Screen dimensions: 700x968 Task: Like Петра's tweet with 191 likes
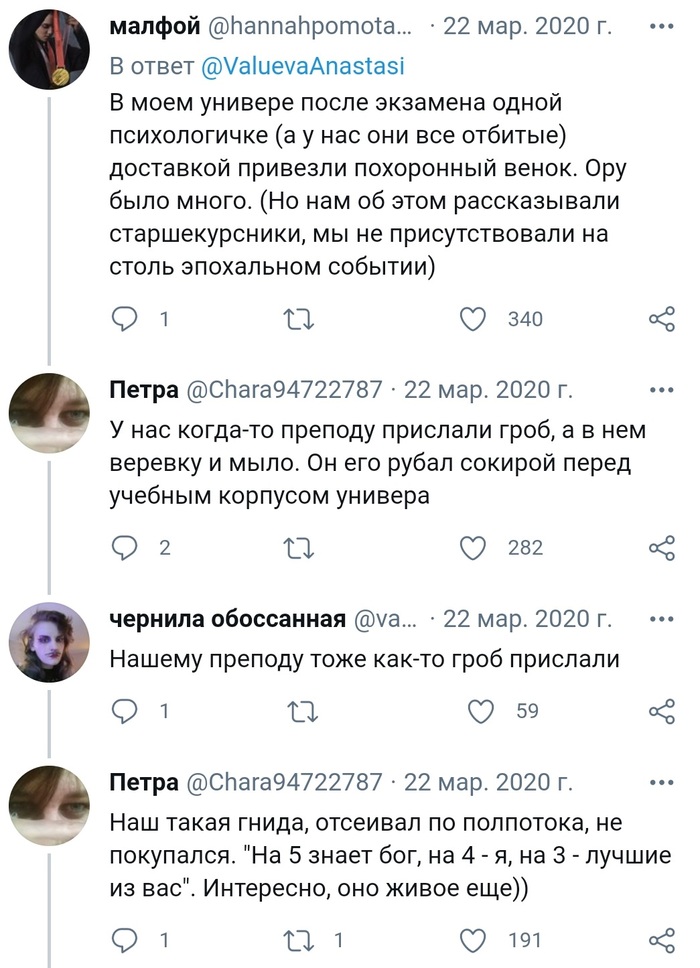pos(473,939)
